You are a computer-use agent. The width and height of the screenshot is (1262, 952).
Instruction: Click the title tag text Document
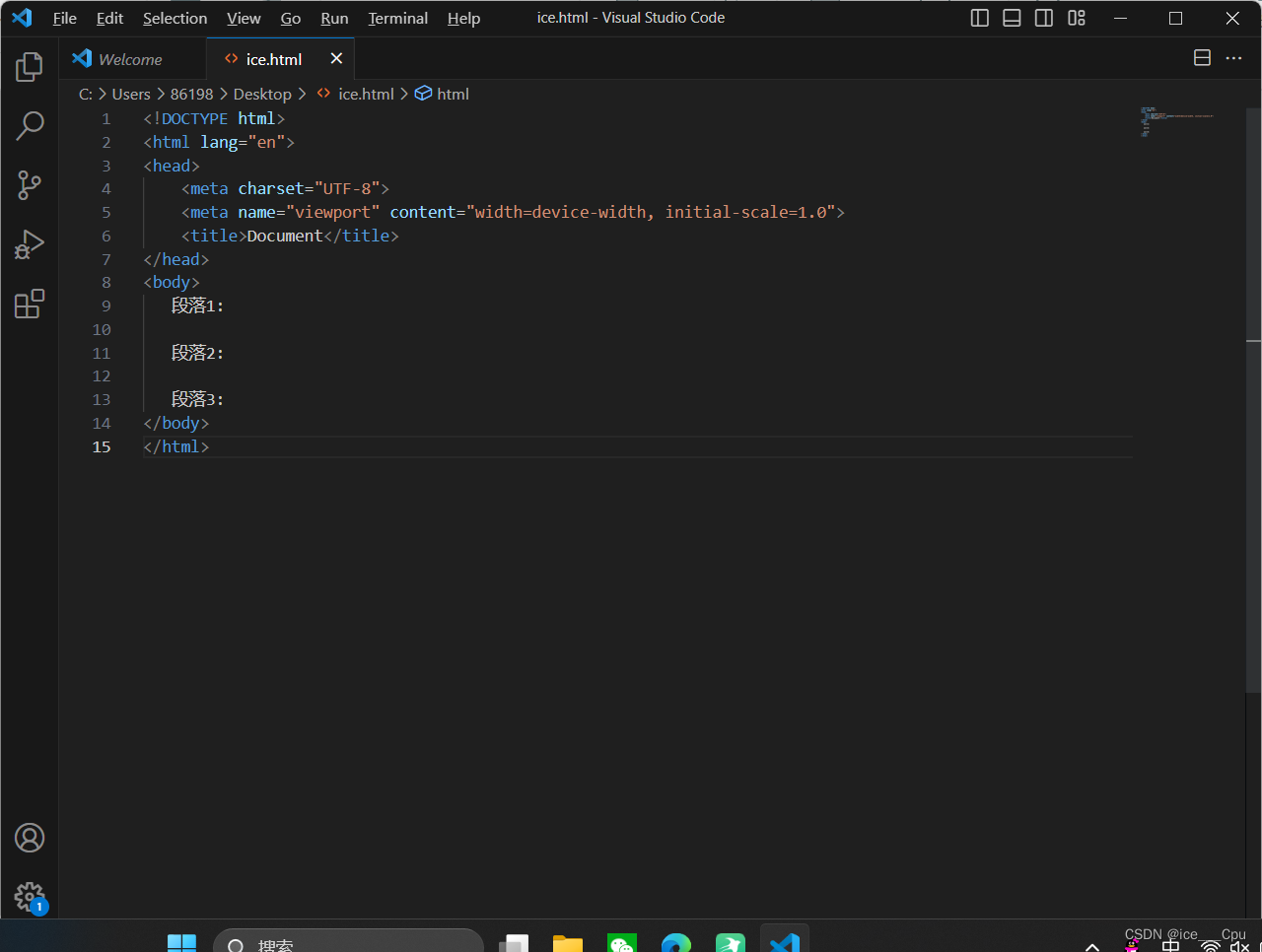click(x=285, y=236)
